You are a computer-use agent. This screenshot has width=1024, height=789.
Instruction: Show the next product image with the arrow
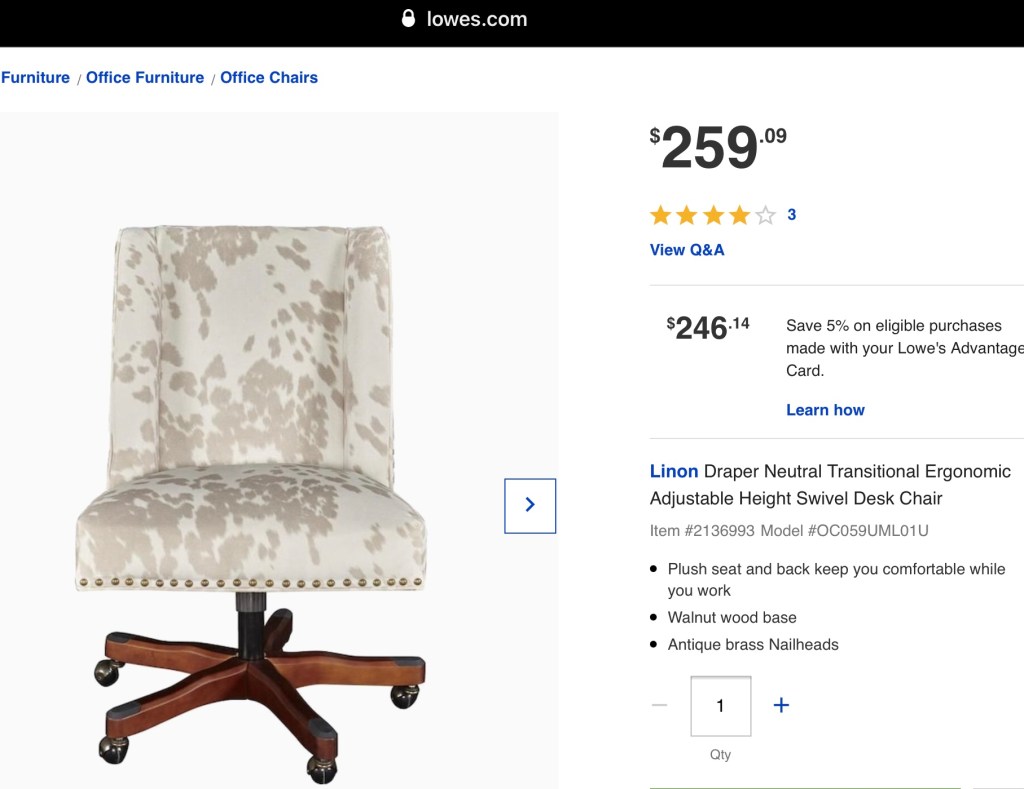[530, 505]
